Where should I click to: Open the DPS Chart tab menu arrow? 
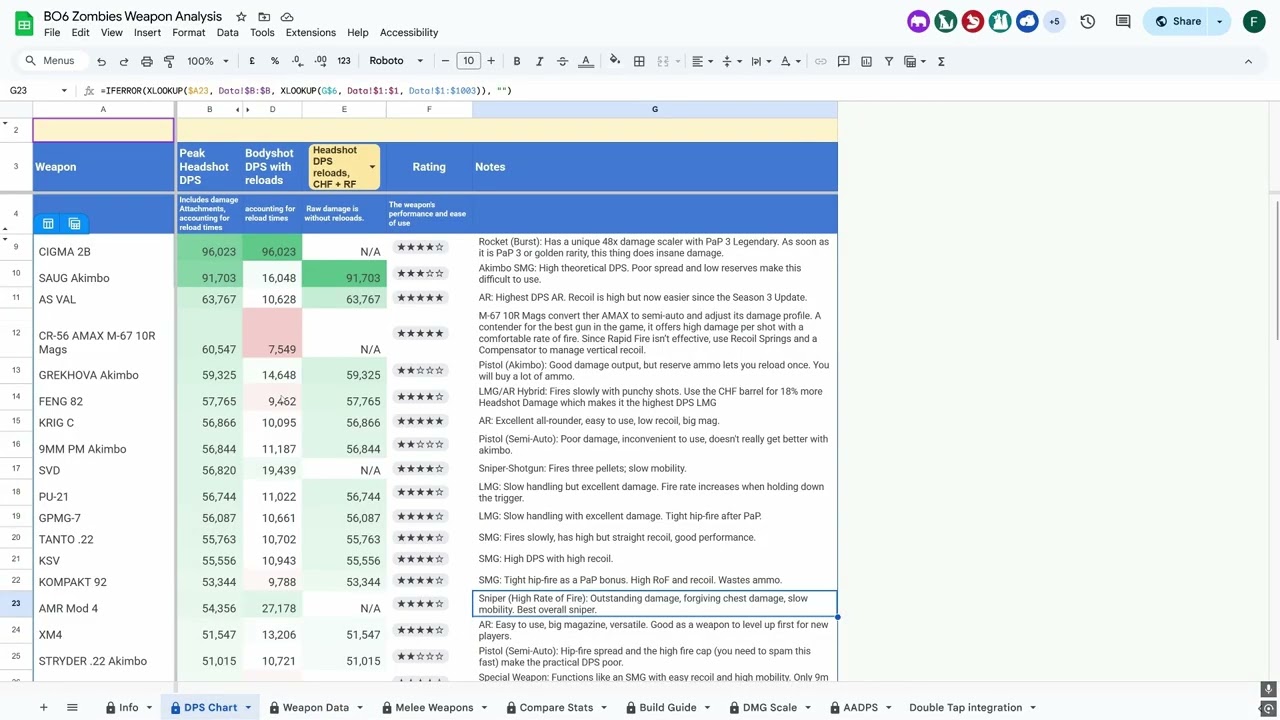click(x=248, y=707)
